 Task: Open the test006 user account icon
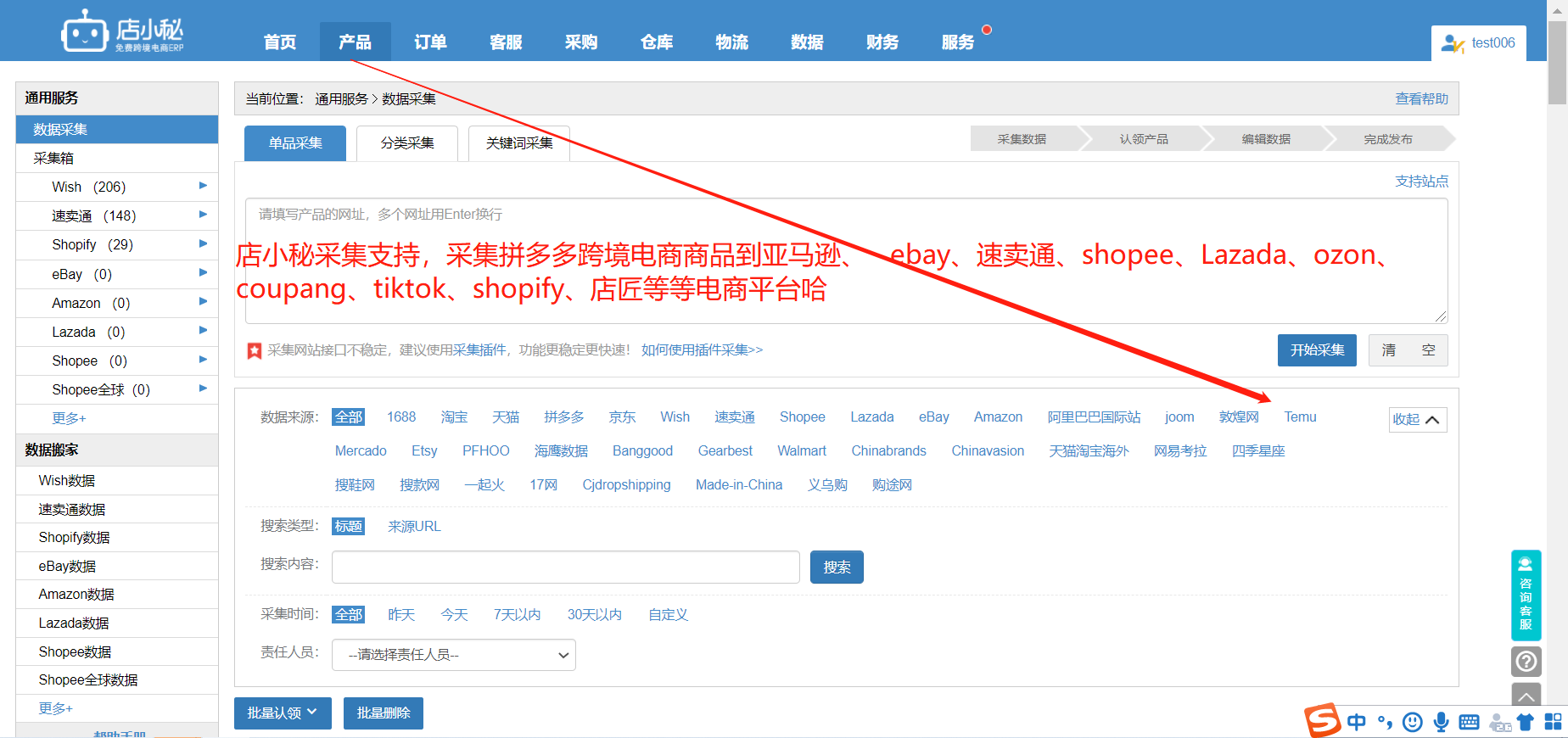click(x=1453, y=43)
